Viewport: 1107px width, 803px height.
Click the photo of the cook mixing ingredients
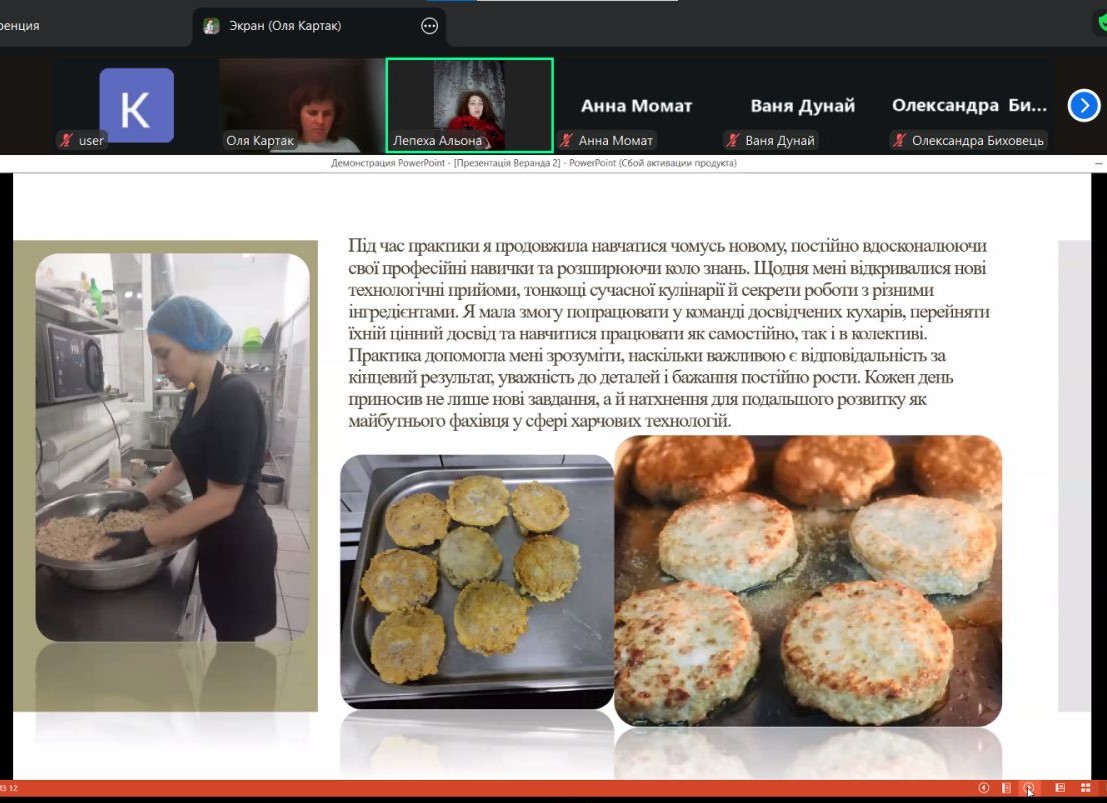coord(172,447)
